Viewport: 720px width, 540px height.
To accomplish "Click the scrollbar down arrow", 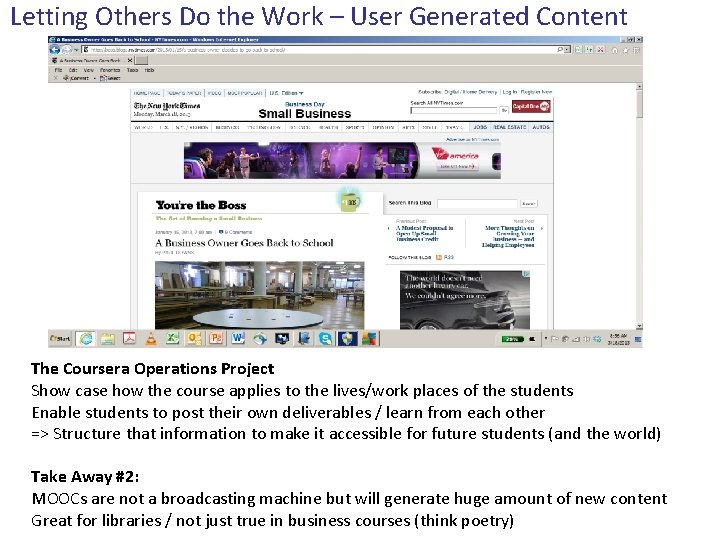I will point(639,326).
